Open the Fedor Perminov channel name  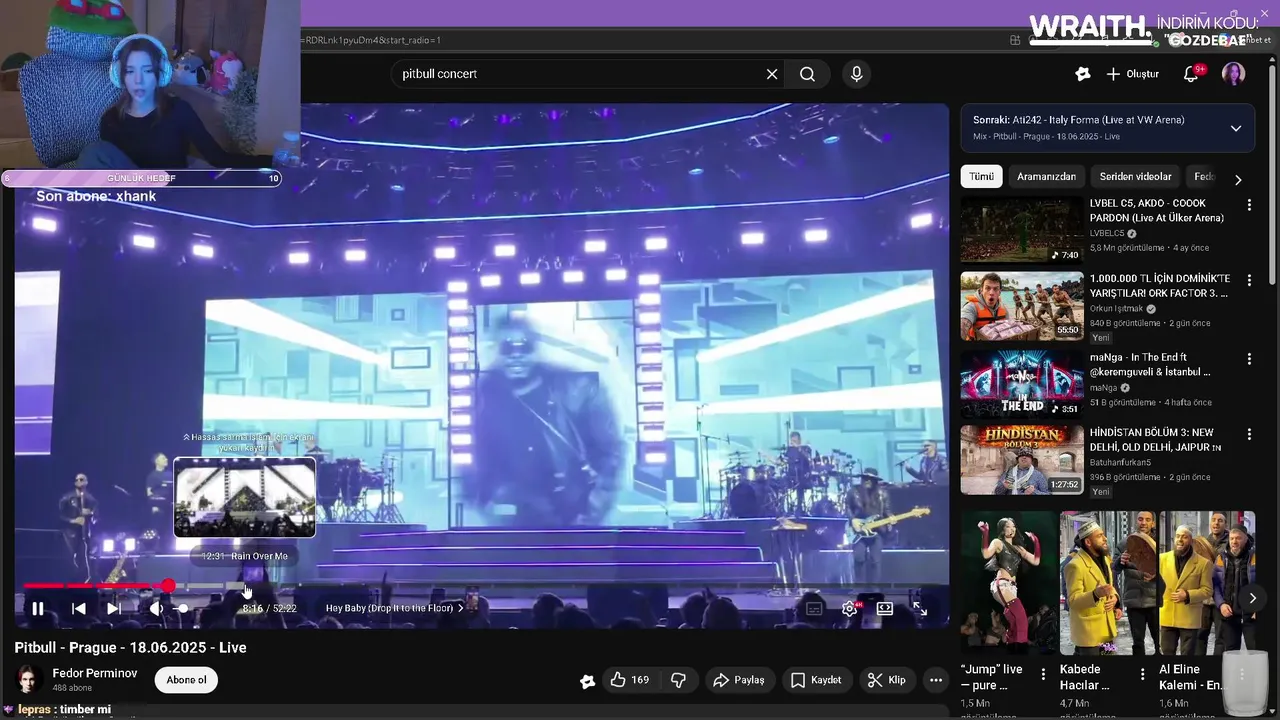pos(95,673)
